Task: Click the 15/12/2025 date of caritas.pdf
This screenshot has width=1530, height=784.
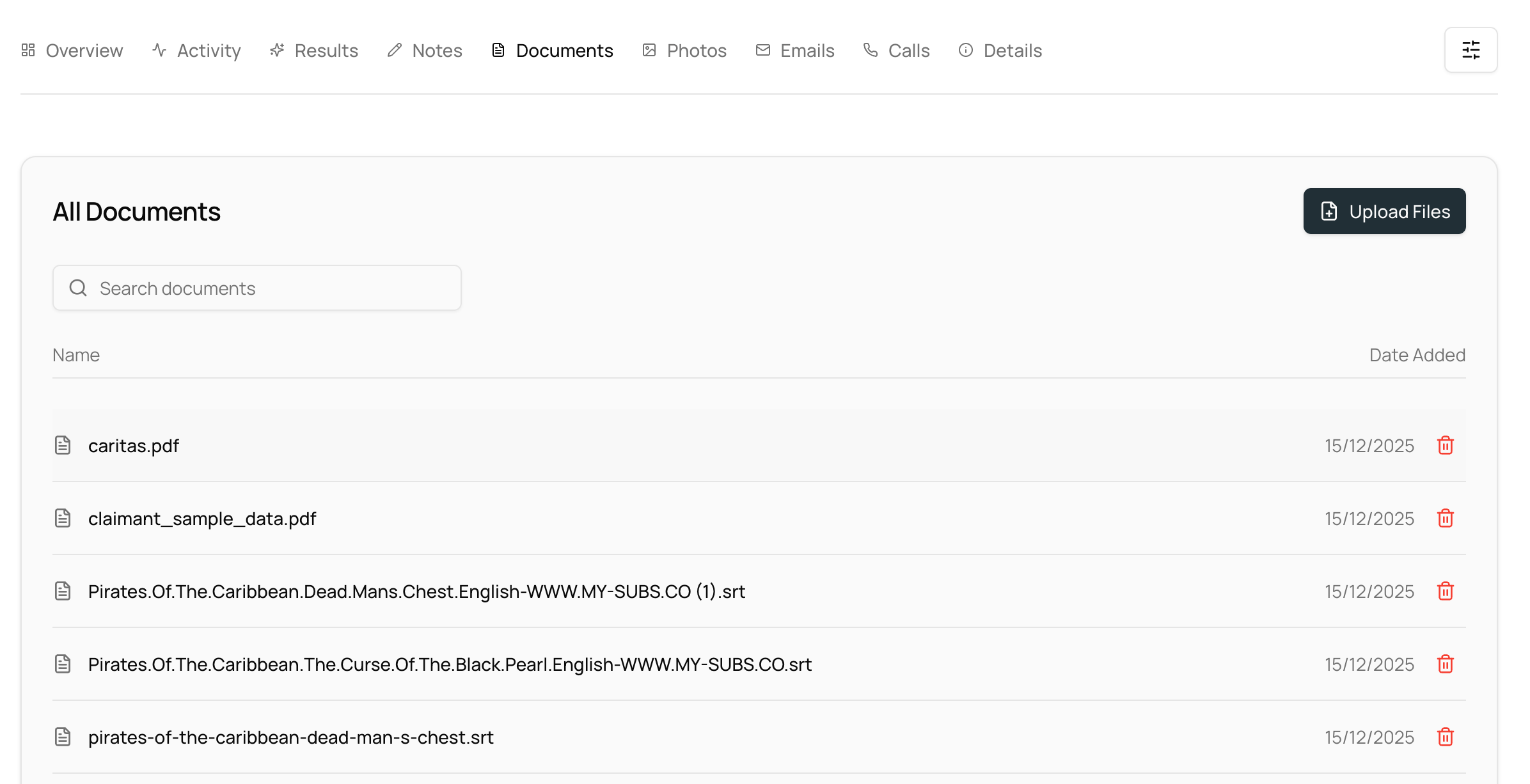Action: (1369, 446)
